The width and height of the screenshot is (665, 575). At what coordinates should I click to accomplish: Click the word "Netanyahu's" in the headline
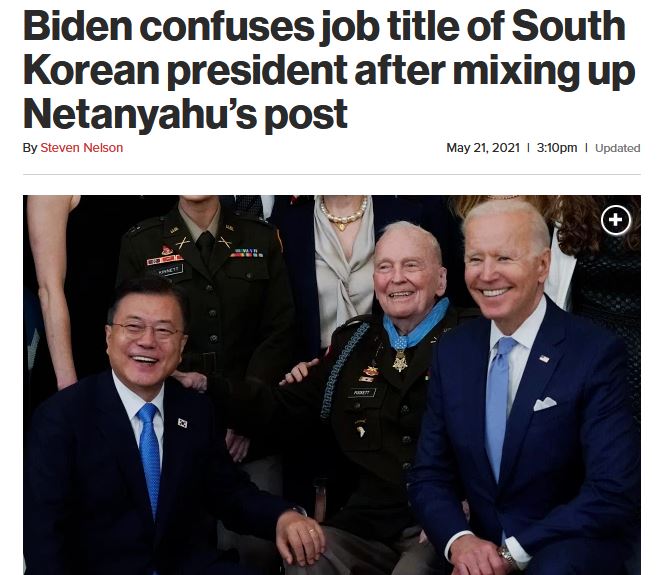(140, 114)
